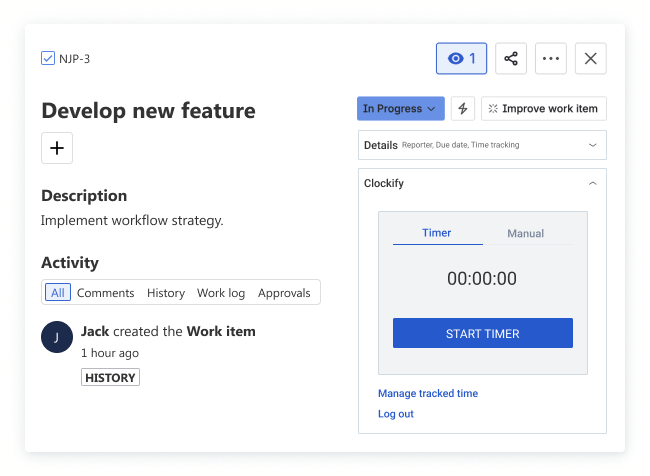Click the sparkle icon in Improve work item
The width and height of the screenshot is (650, 476).
(x=493, y=109)
